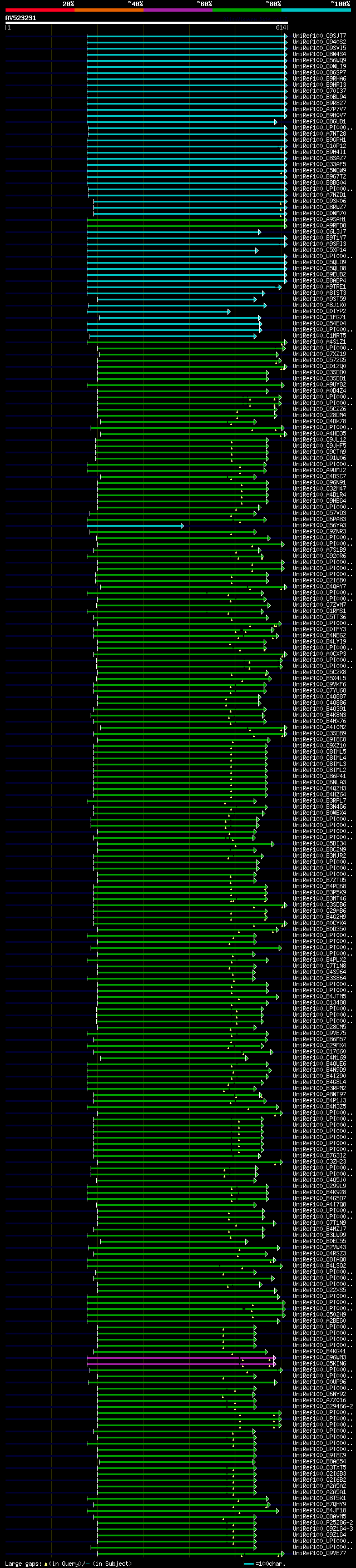Select the UniRef100_Q10P12 label
This screenshot has width=356, height=1568.
319,146
